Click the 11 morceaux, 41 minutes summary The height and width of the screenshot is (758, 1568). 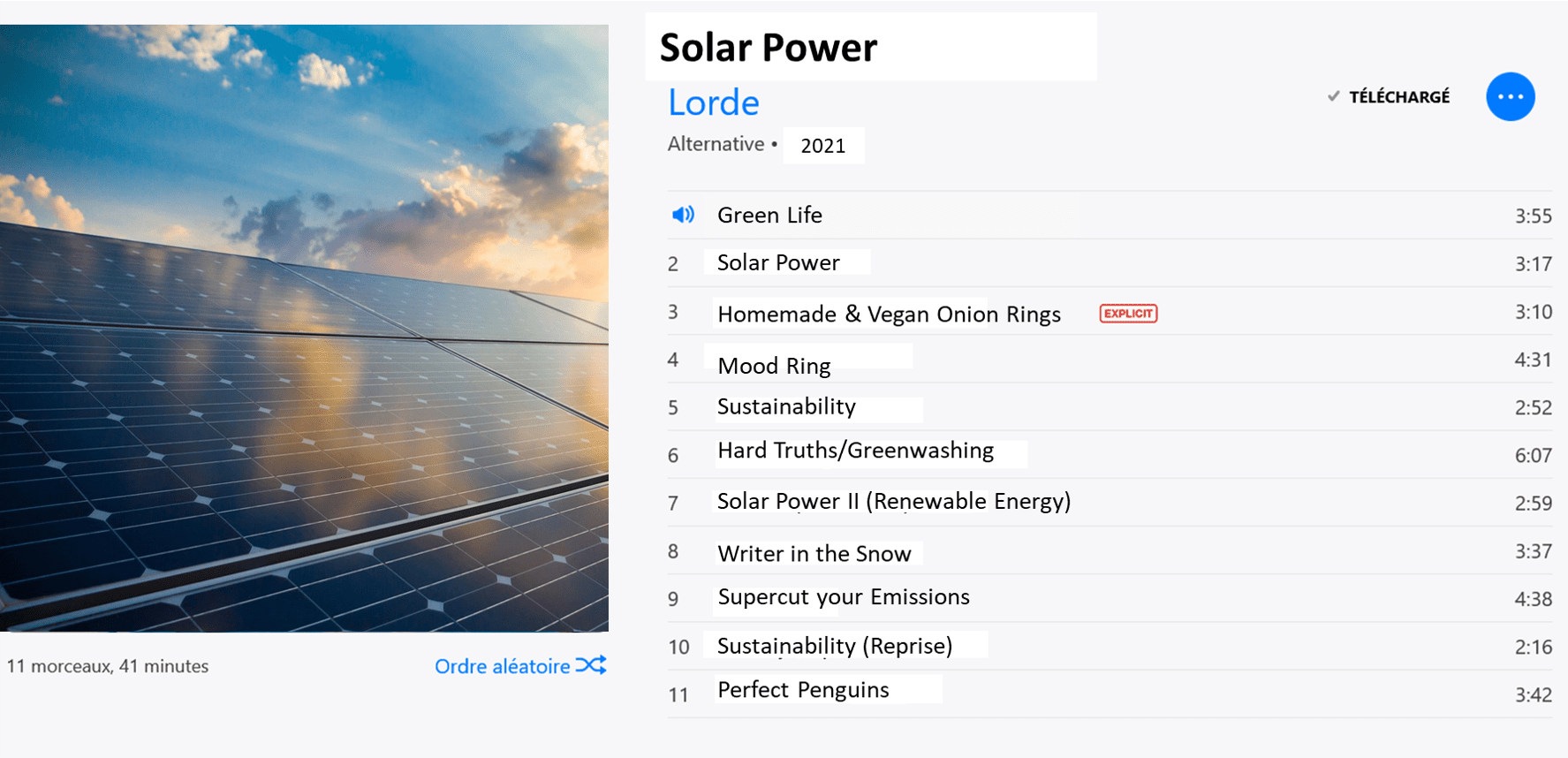tap(108, 666)
